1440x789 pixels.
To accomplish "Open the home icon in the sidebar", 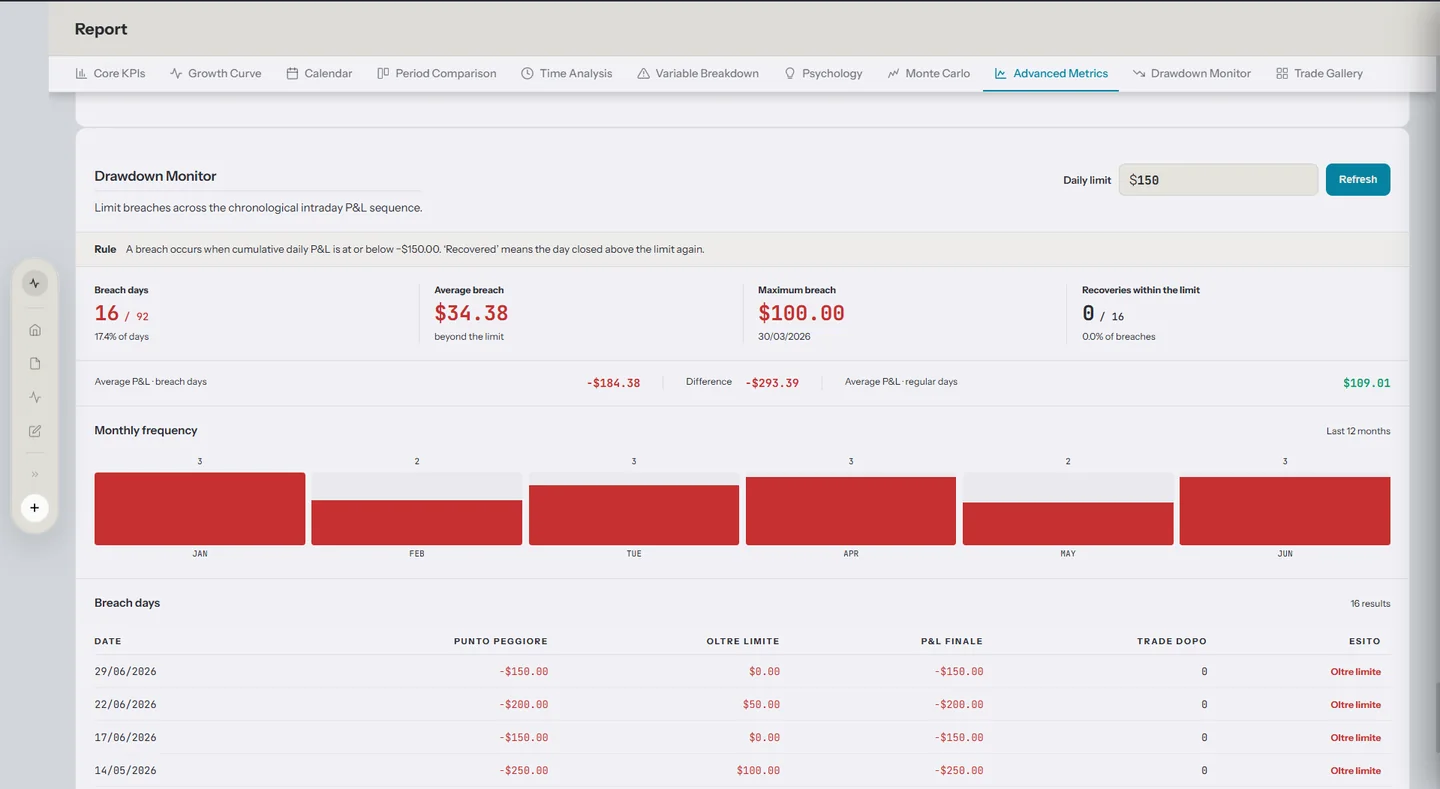I will (35, 330).
